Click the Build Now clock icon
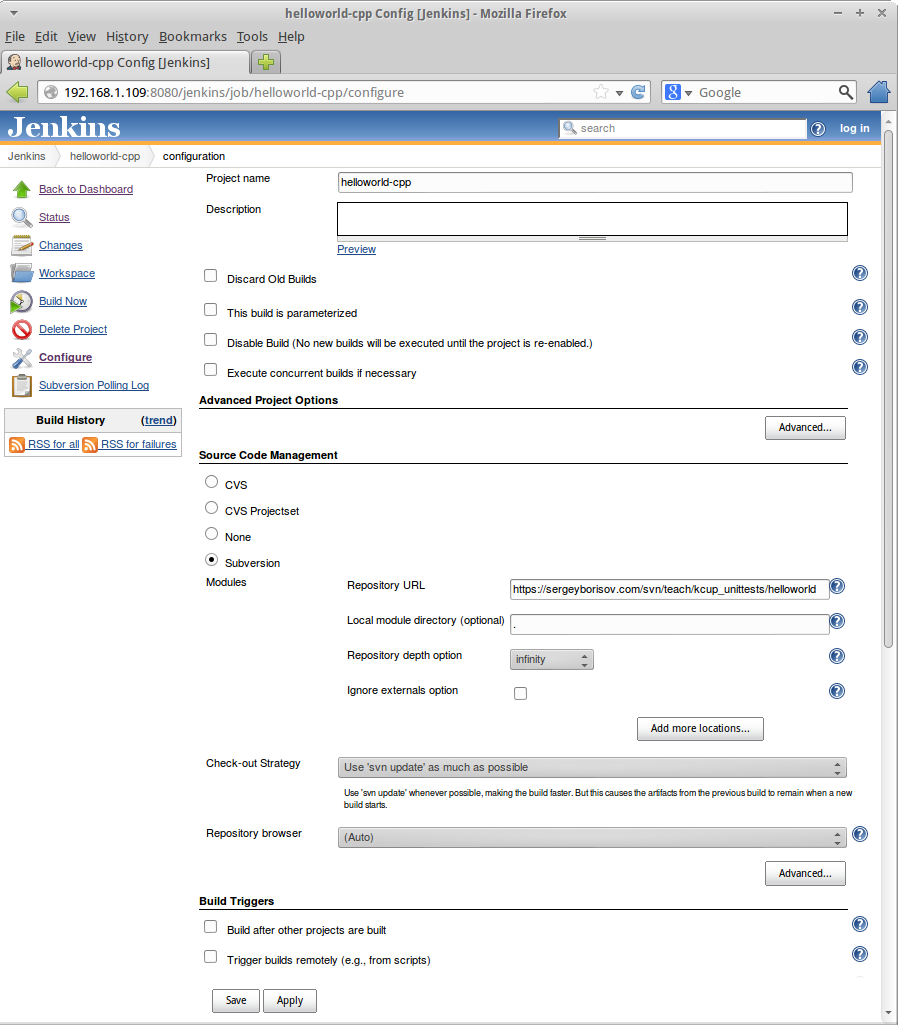Viewport: 898px width, 1025px height. tap(22, 301)
